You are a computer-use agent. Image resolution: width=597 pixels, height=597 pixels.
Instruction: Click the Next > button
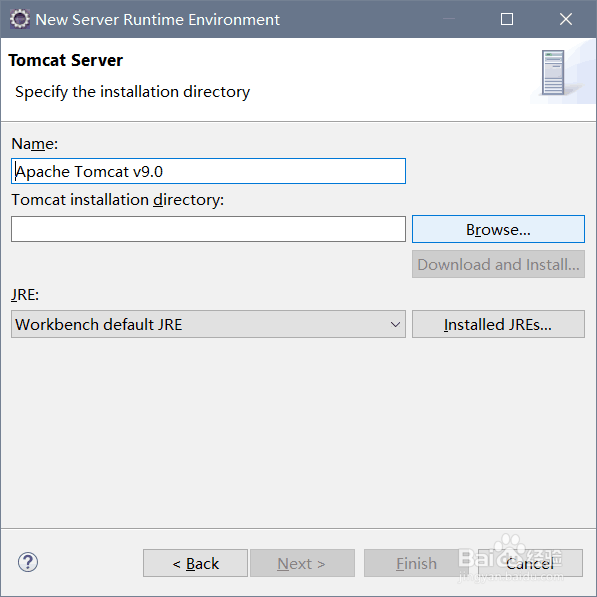click(302, 563)
